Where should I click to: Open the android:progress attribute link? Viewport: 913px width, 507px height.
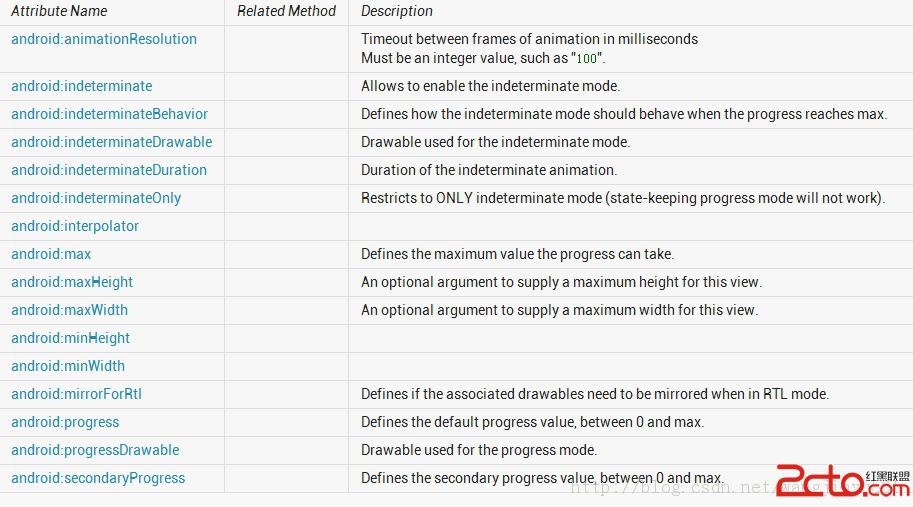(65, 422)
